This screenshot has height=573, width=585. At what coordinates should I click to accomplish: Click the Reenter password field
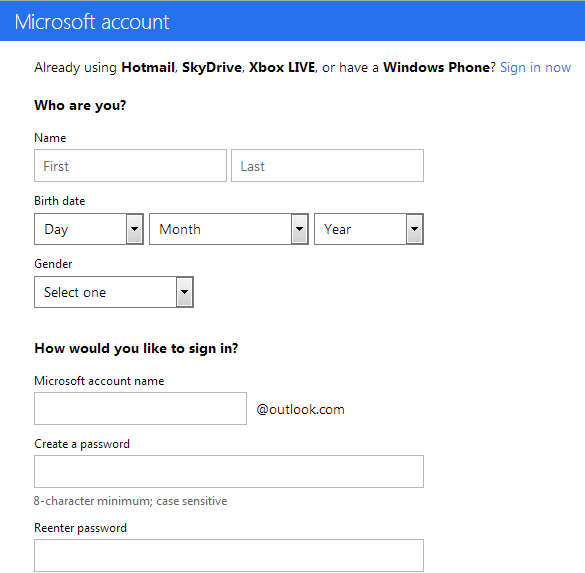click(x=229, y=555)
